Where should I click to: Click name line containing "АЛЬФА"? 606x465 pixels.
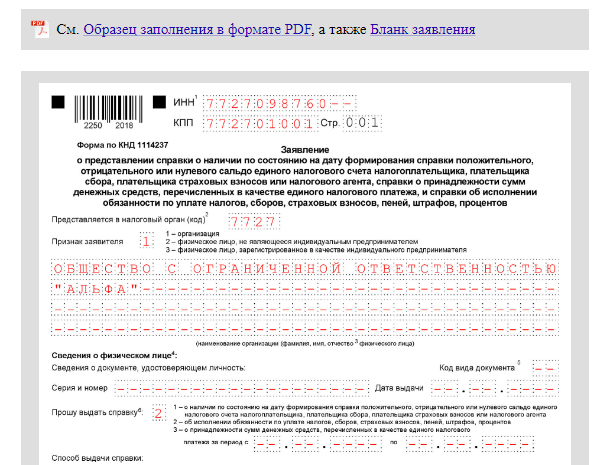coord(305,289)
